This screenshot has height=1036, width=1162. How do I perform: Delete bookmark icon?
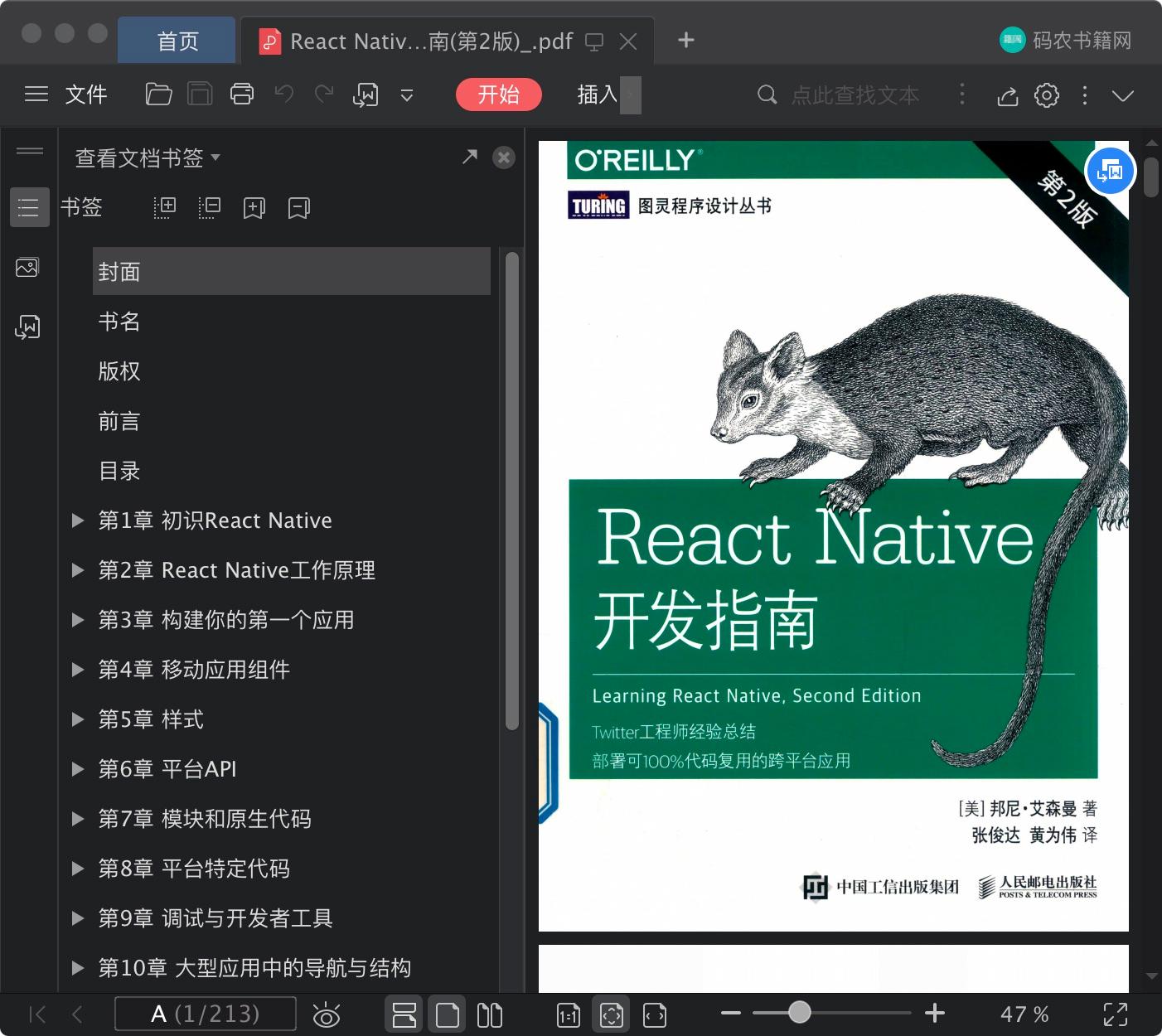pyautogui.click(x=299, y=208)
